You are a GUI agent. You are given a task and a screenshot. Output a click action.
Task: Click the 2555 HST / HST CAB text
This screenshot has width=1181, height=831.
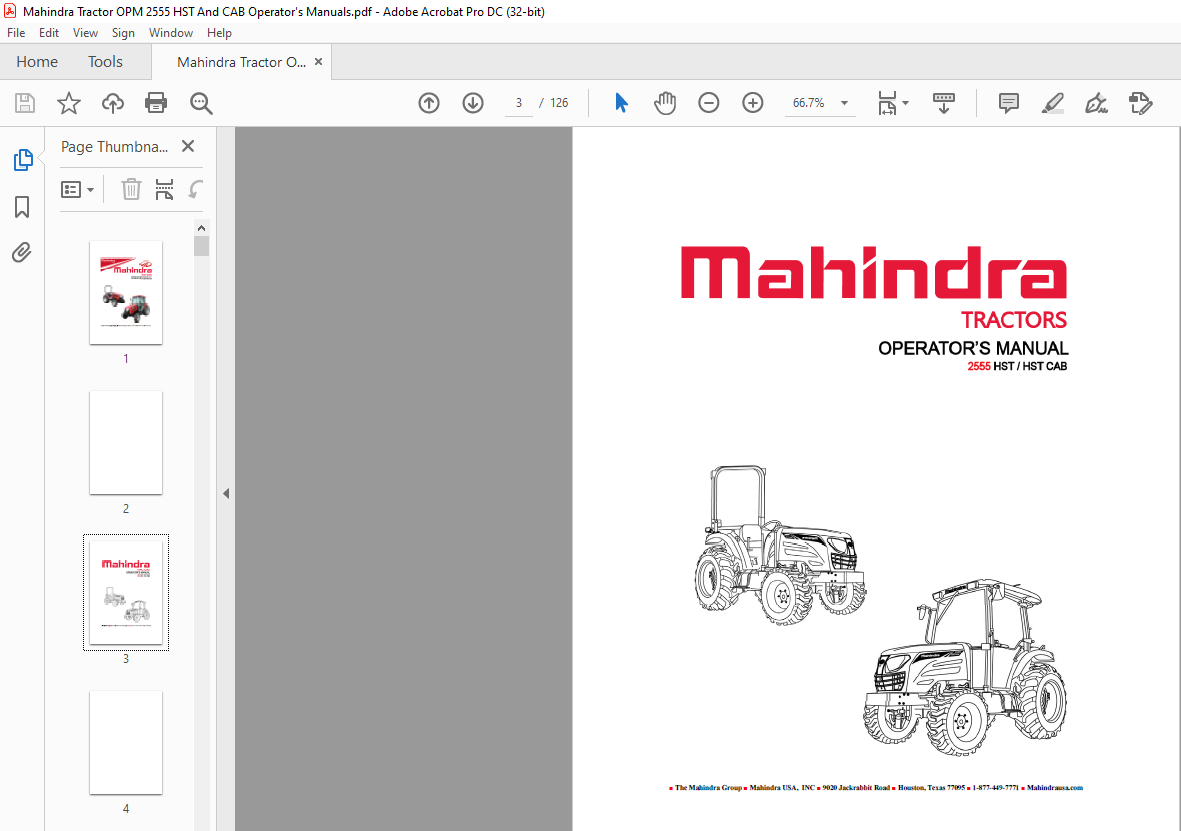[1018, 366]
